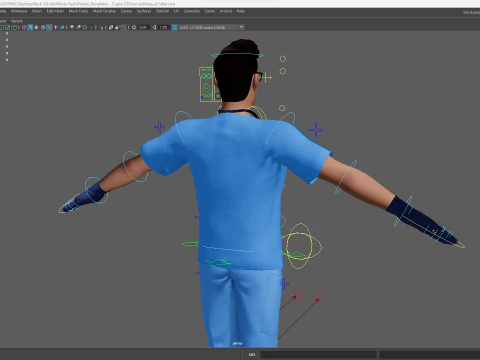Select the yellow hip control curve
Viewport: 480px width, 360px height.
(x=301, y=246)
